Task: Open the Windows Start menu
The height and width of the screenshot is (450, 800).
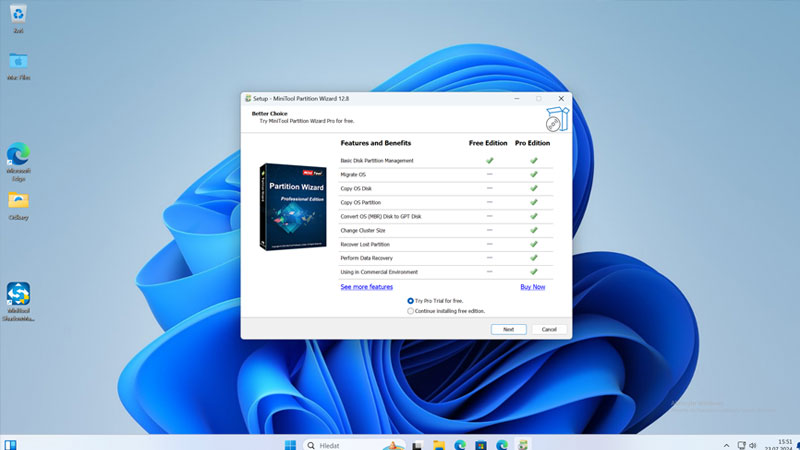Action: pos(290,445)
